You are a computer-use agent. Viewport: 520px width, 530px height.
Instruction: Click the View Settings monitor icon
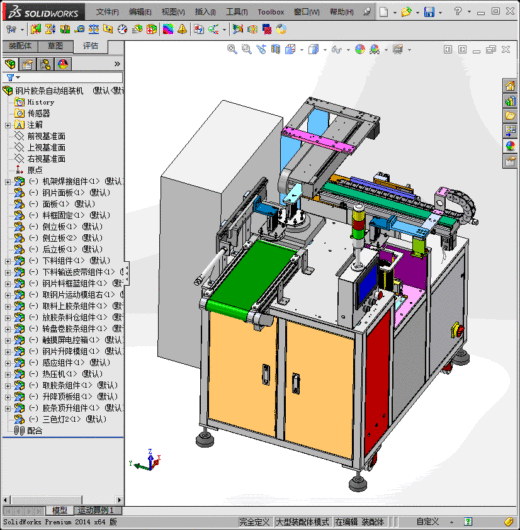(x=398, y=49)
